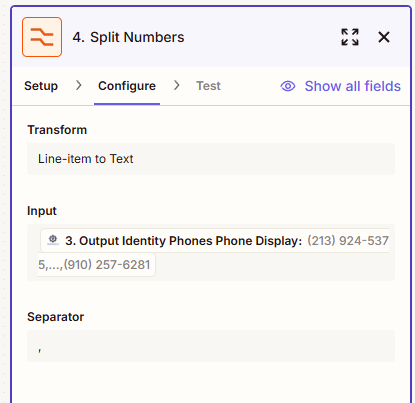415x403 pixels.
Task: Click the Show all fields text link
Action: [x=353, y=86]
